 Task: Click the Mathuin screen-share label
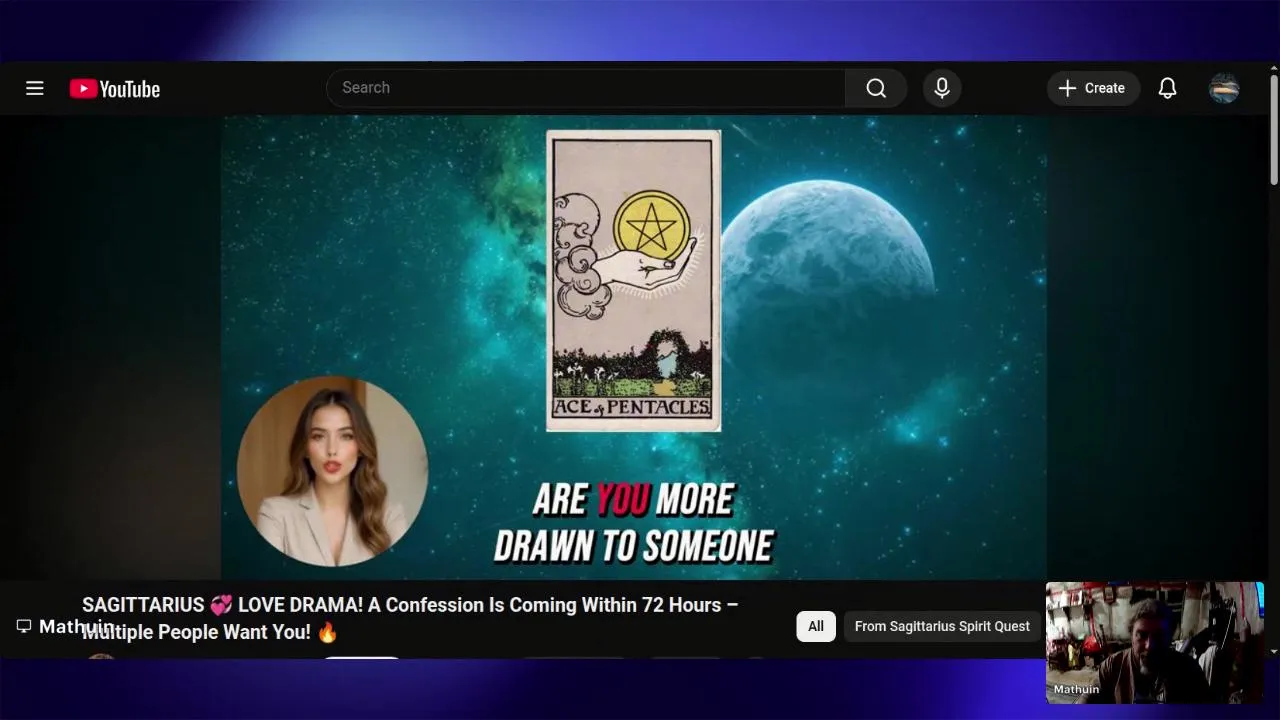(65, 627)
